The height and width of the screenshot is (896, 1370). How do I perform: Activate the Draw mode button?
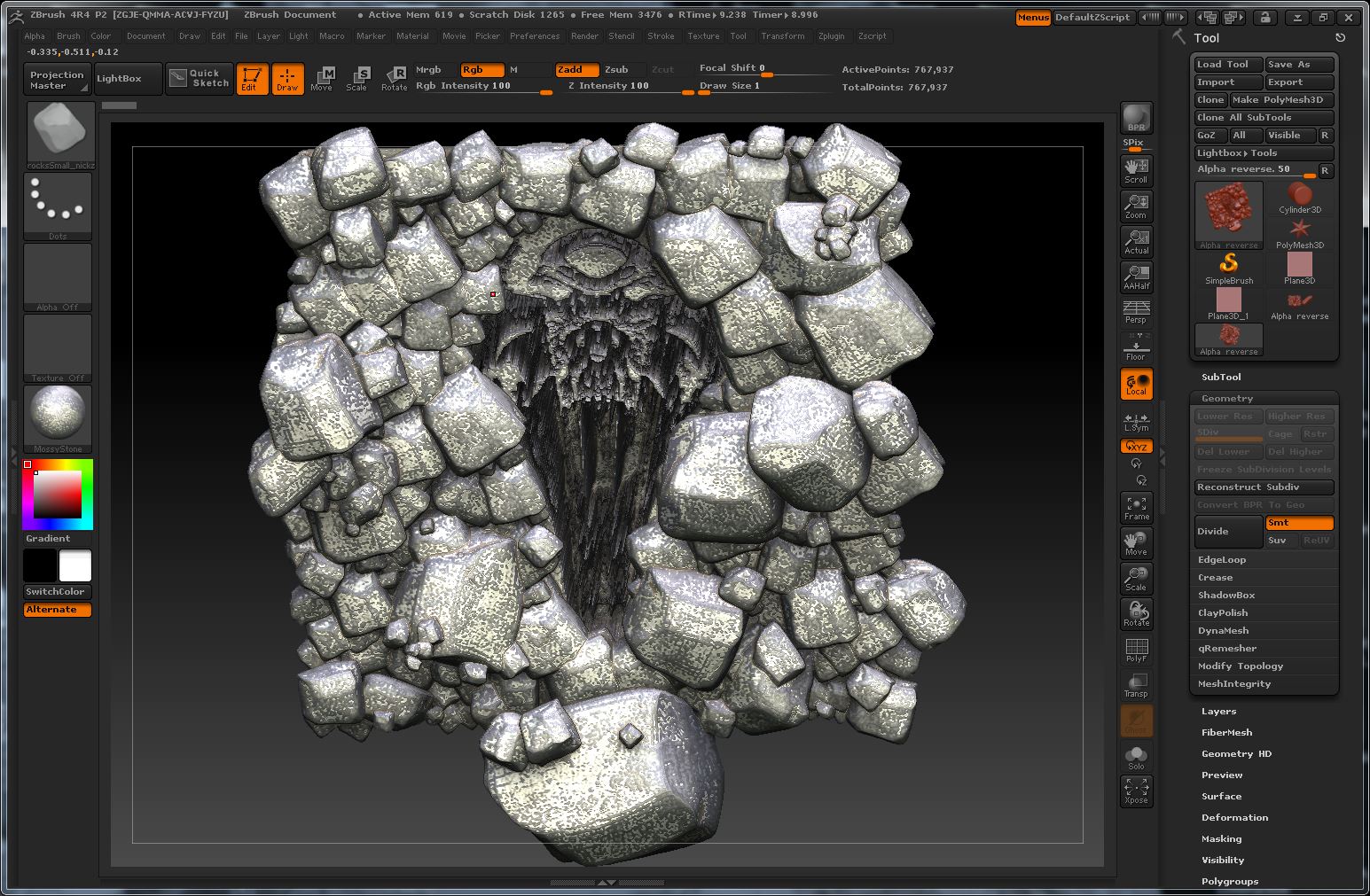click(287, 79)
